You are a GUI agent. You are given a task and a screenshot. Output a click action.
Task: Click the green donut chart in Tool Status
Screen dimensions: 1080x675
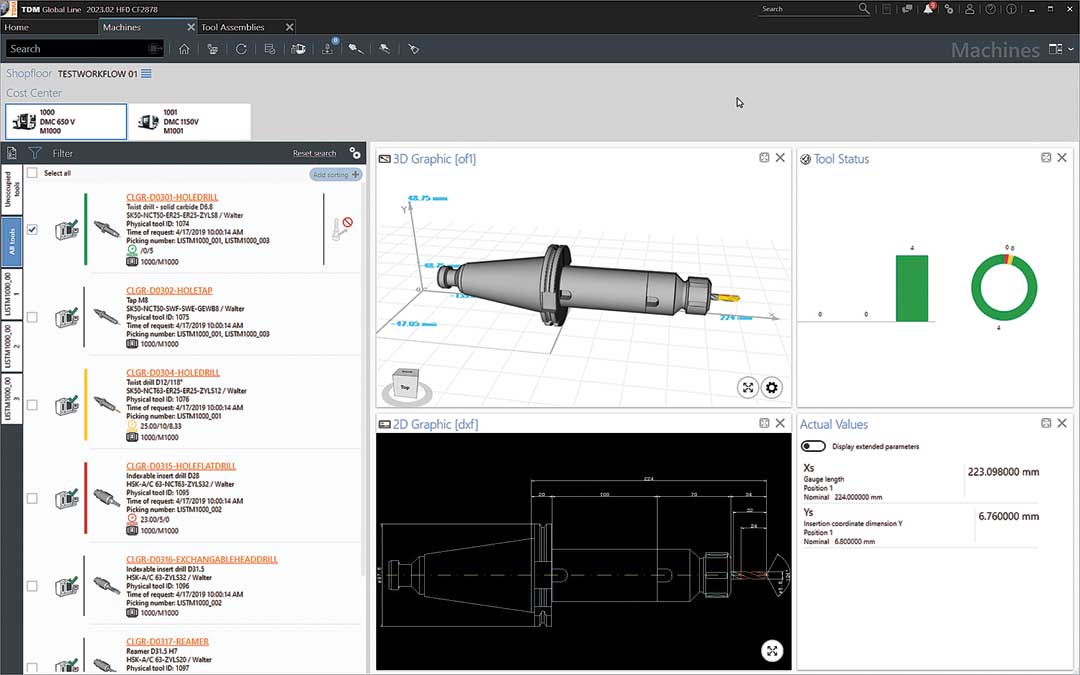1004,287
